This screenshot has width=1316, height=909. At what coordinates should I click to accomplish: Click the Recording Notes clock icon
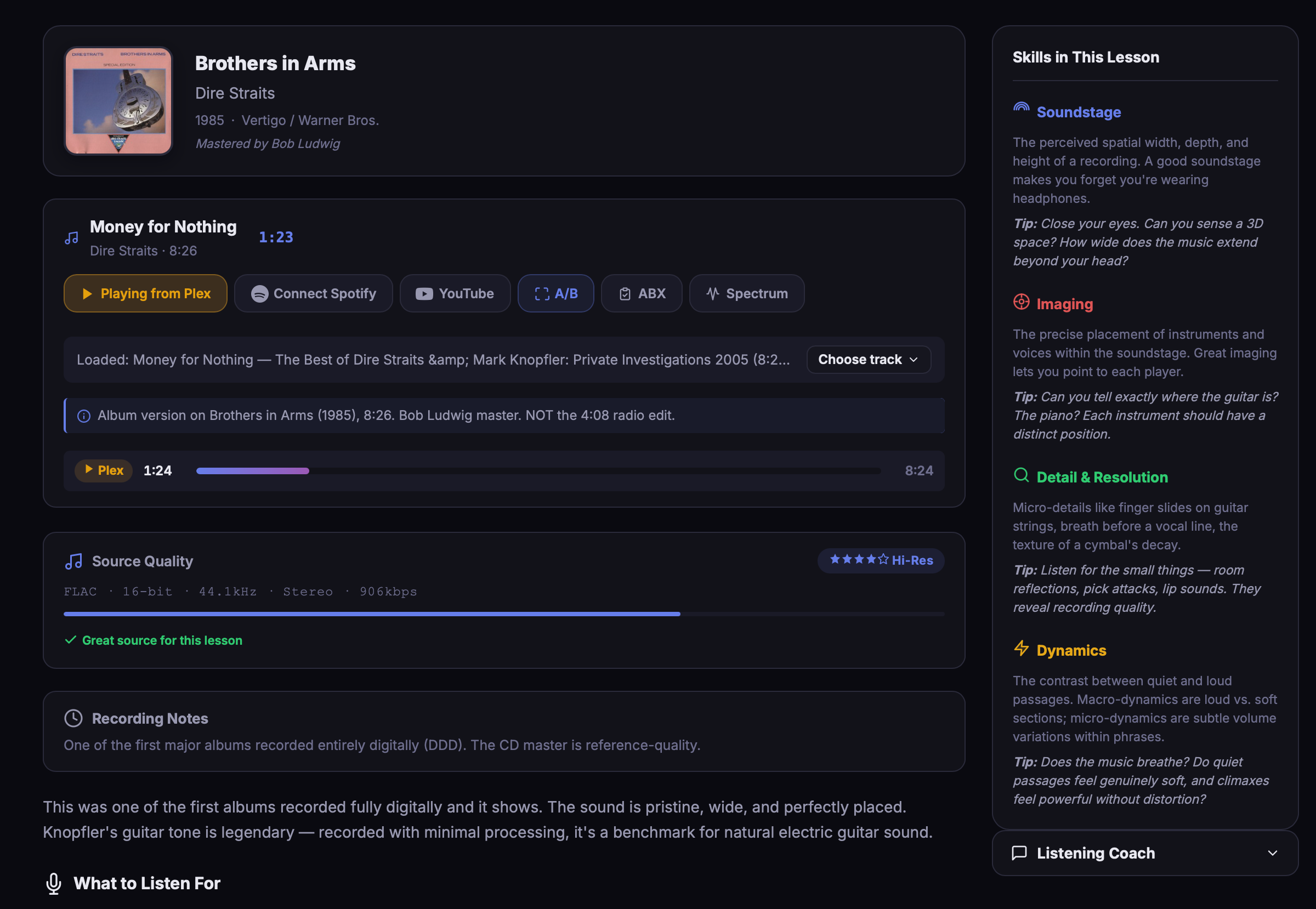pos(73,719)
